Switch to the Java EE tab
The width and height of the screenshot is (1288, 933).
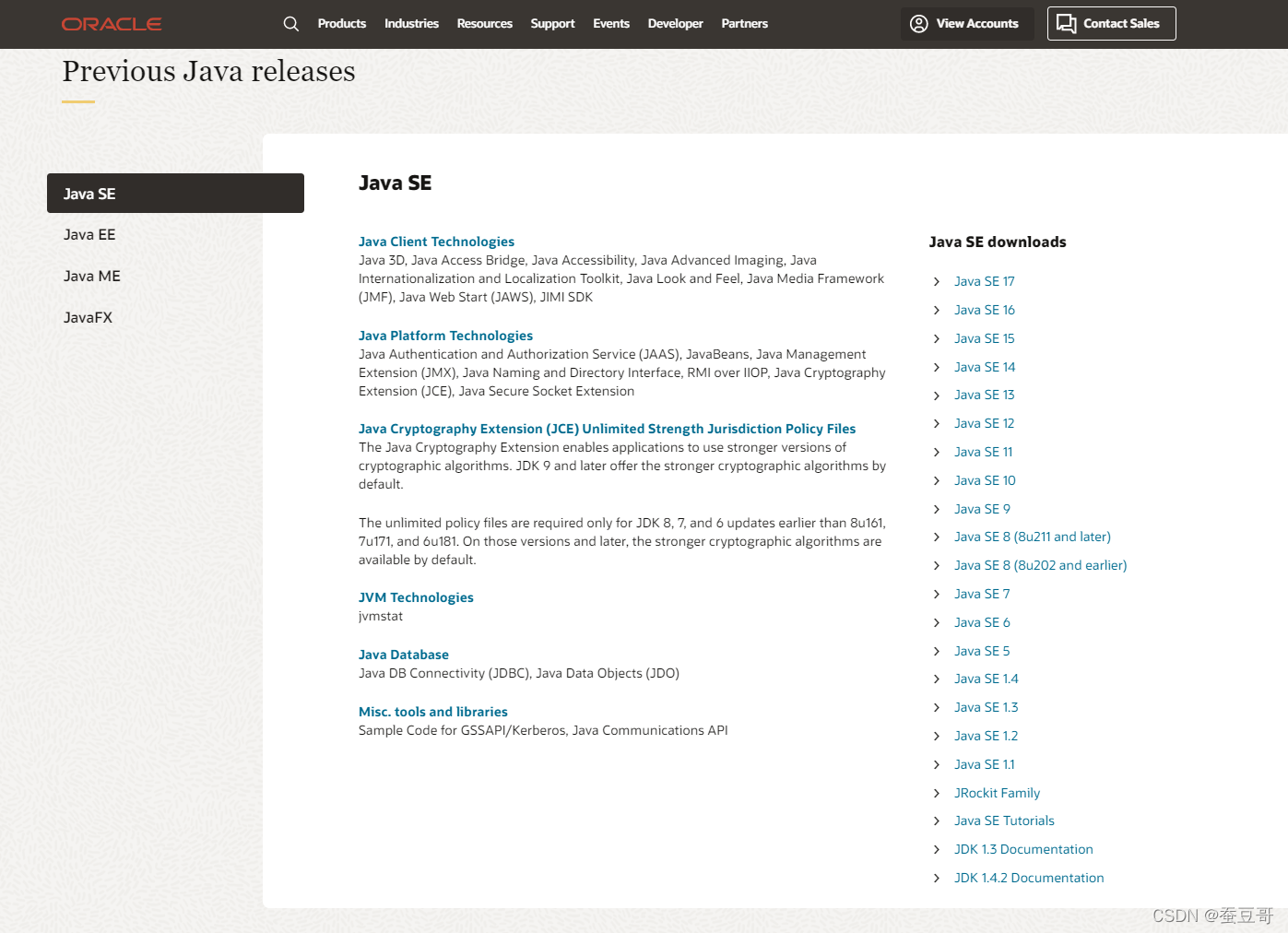(x=89, y=234)
